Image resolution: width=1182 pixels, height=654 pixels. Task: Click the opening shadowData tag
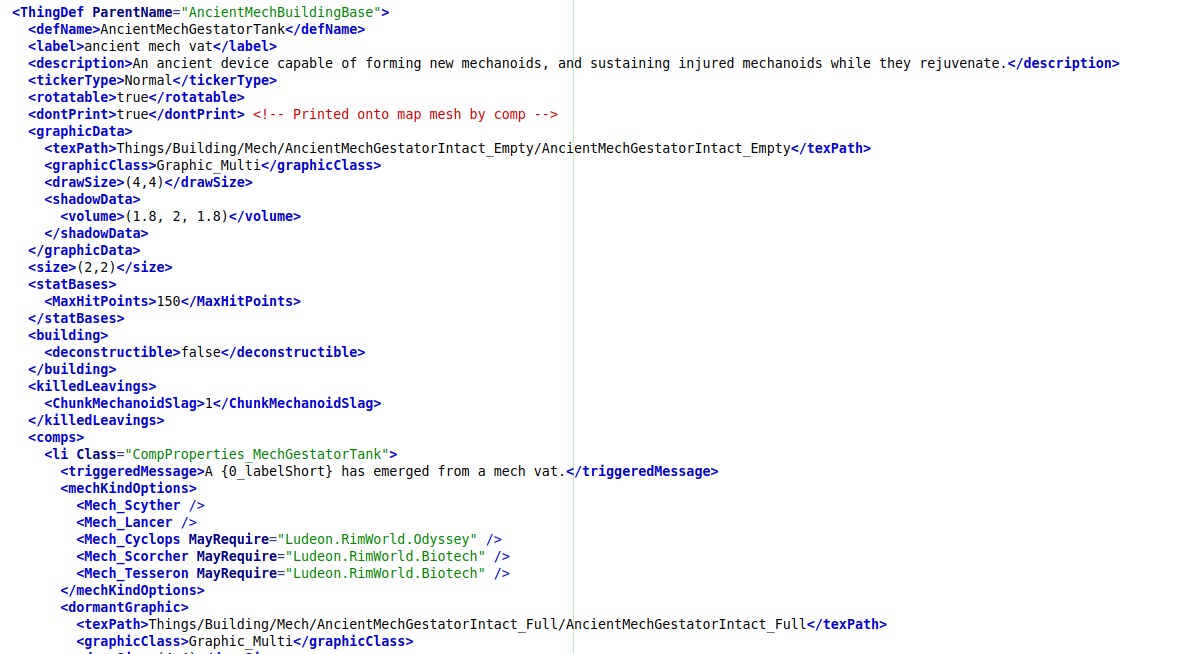(x=92, y=200)
